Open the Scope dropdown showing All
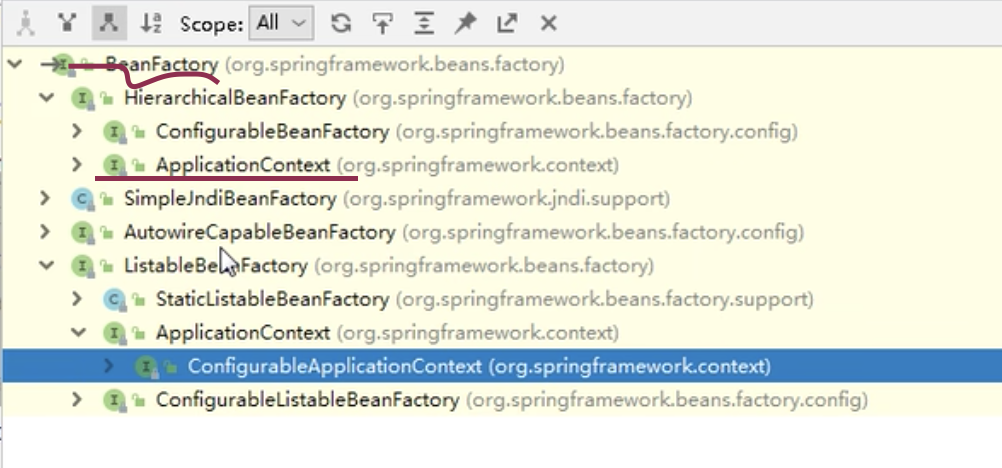The image size is (1002, 468). [281, 24]
